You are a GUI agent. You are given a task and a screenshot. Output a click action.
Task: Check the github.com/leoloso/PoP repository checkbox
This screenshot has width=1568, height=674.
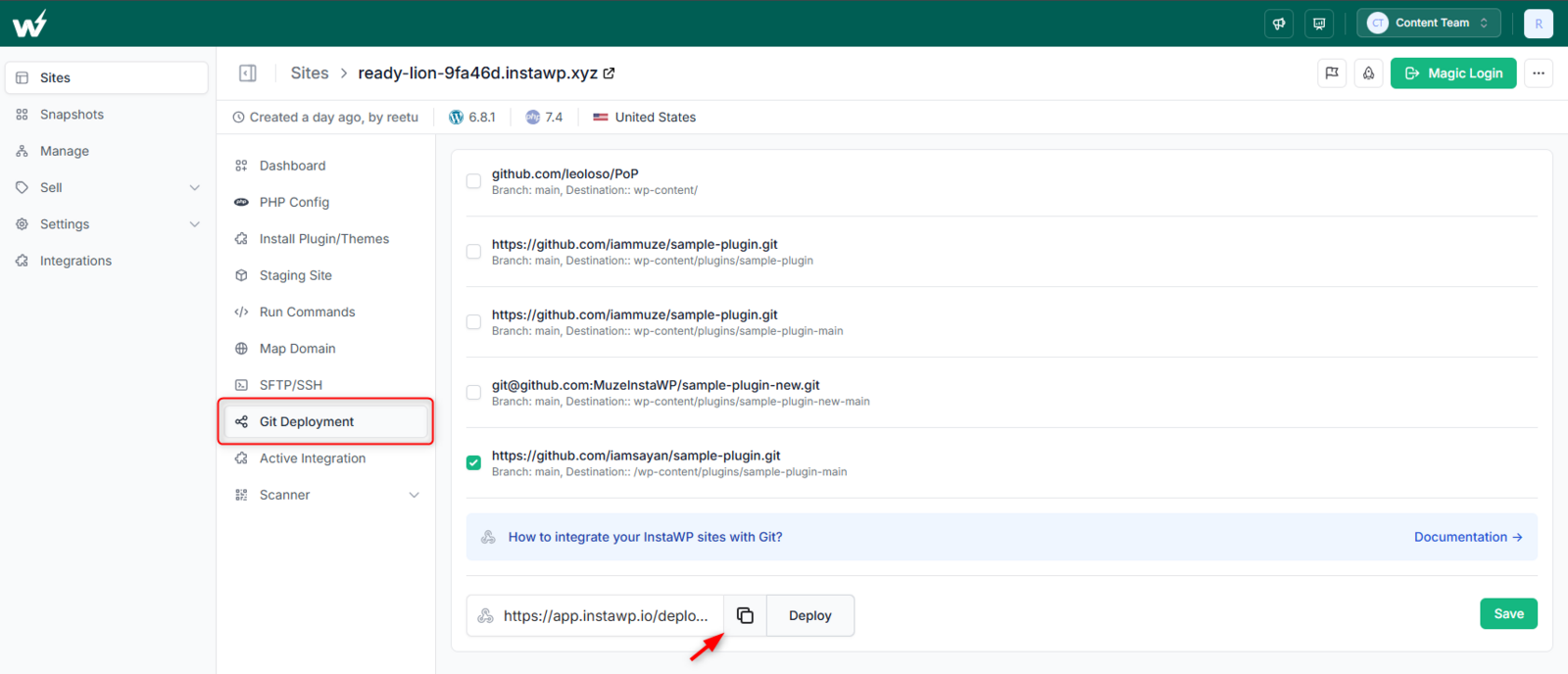(x=473, y=181)
